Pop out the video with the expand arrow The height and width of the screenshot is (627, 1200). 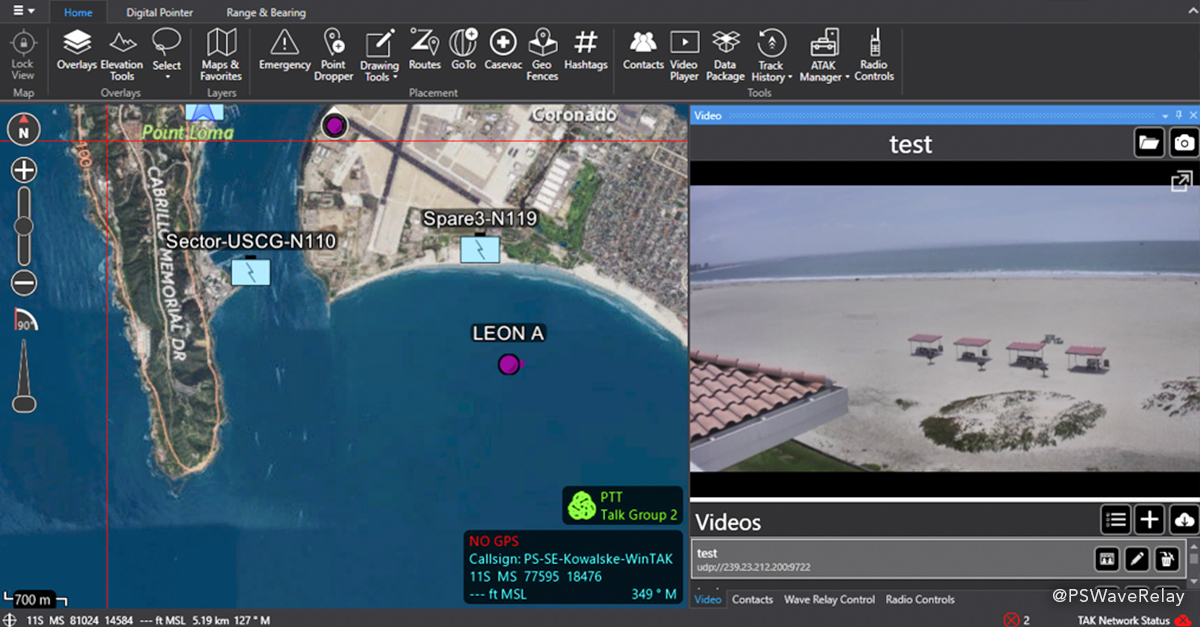(x=1181, y=182)
